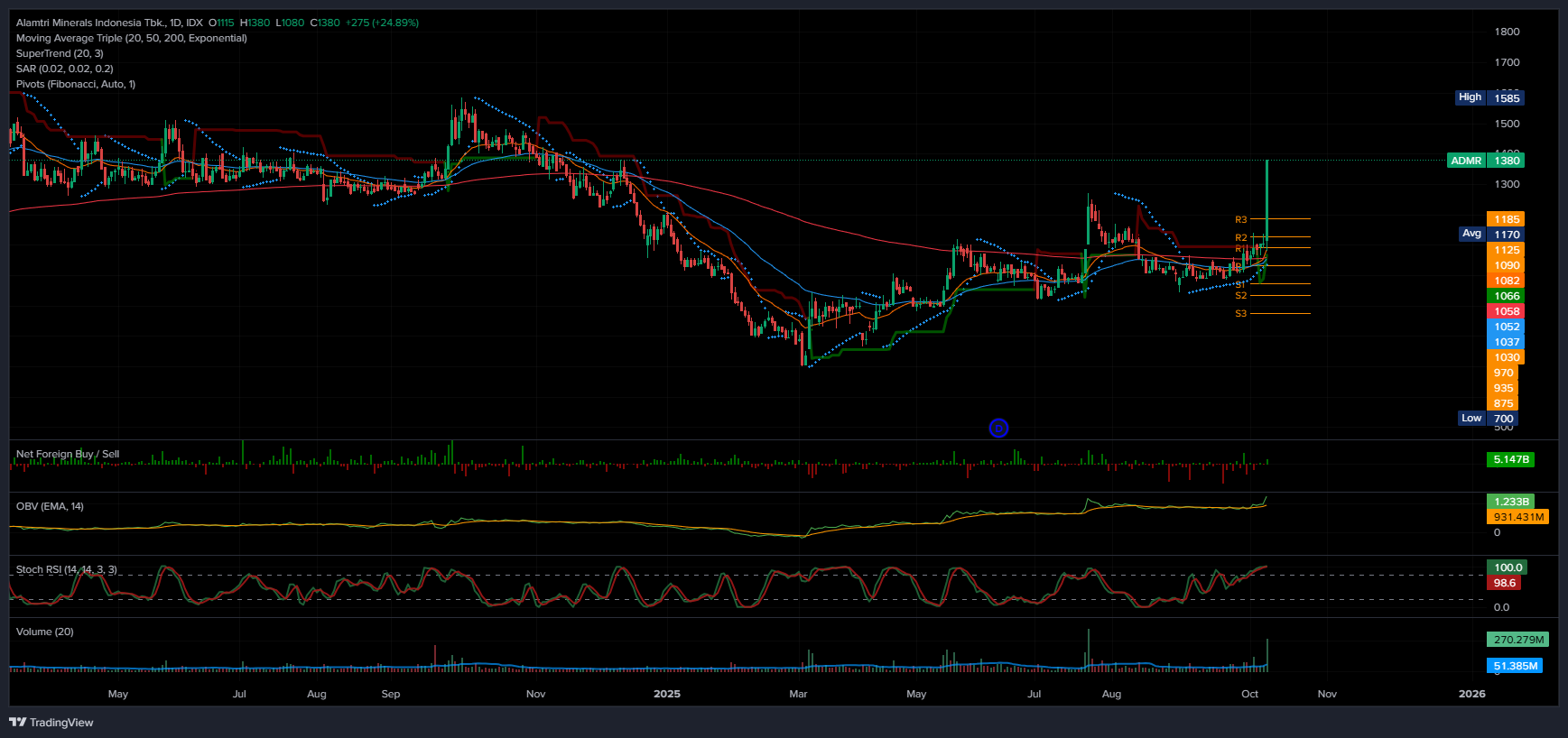
Task: Select the Moving Average Triple indicator legend
Action: (x=131, y=38)
